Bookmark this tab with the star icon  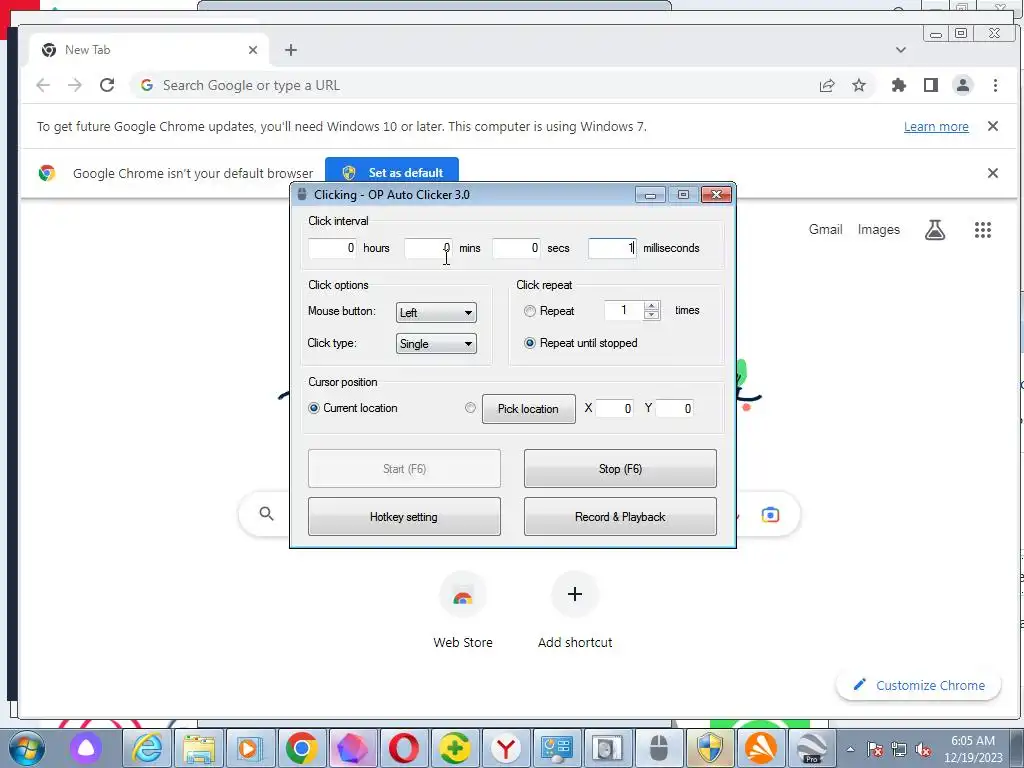pos(859,85)
